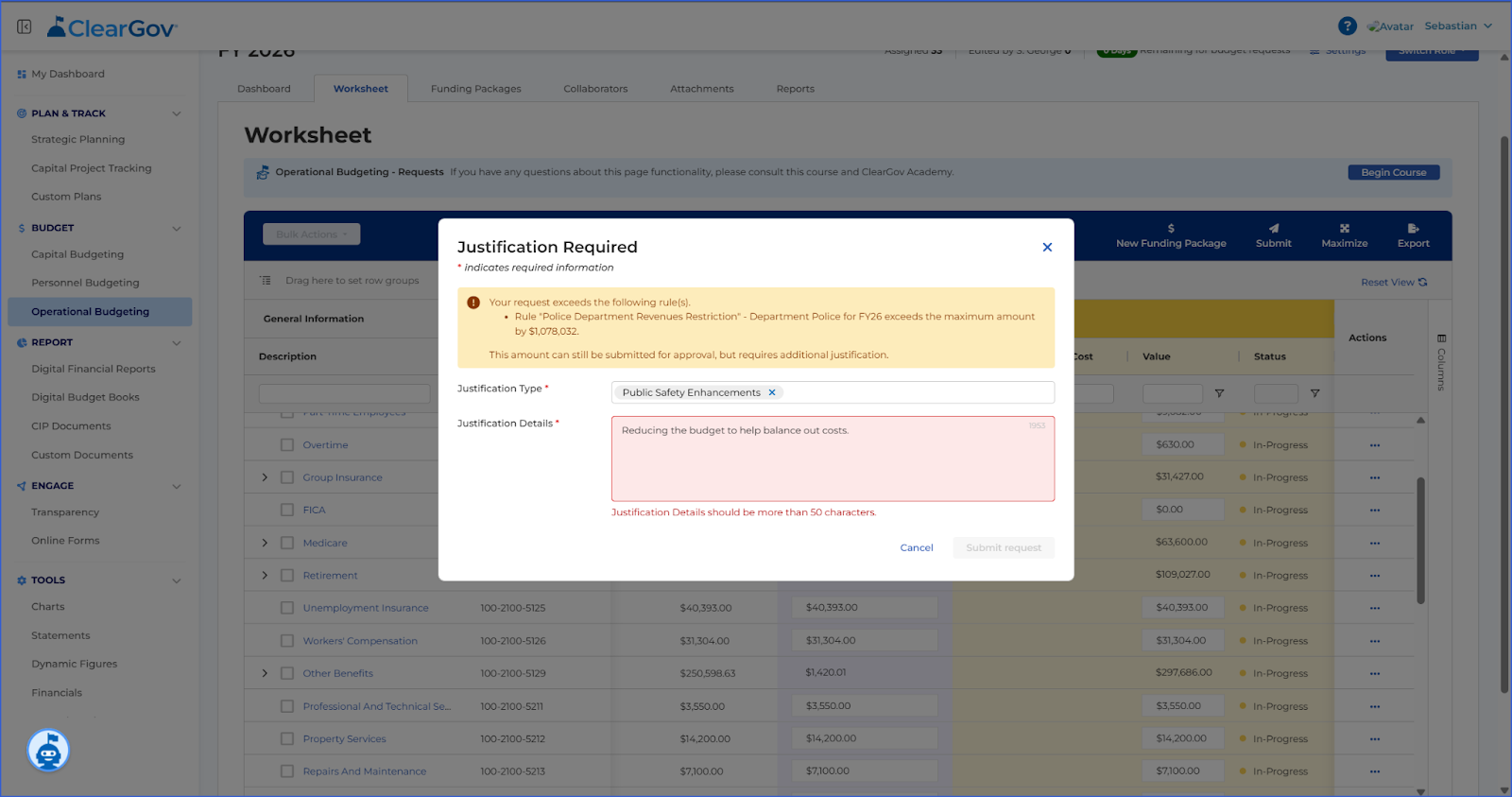Open the Sebastian user menu dropdown
Viewport: 1512px width, 797px height.
coord(1458,26)
